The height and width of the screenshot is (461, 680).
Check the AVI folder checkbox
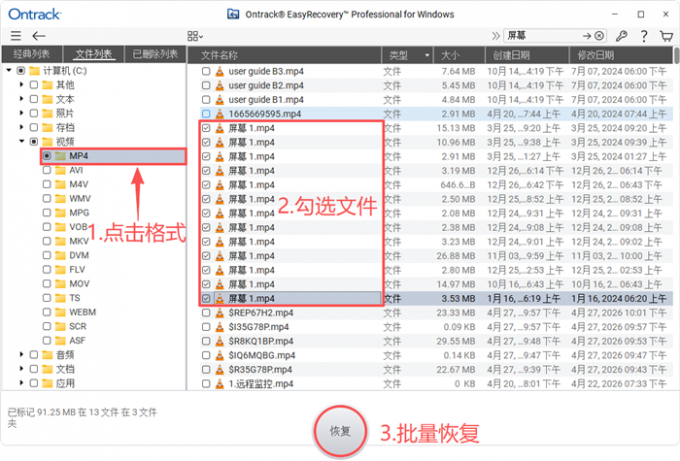[x=47, y=170]
